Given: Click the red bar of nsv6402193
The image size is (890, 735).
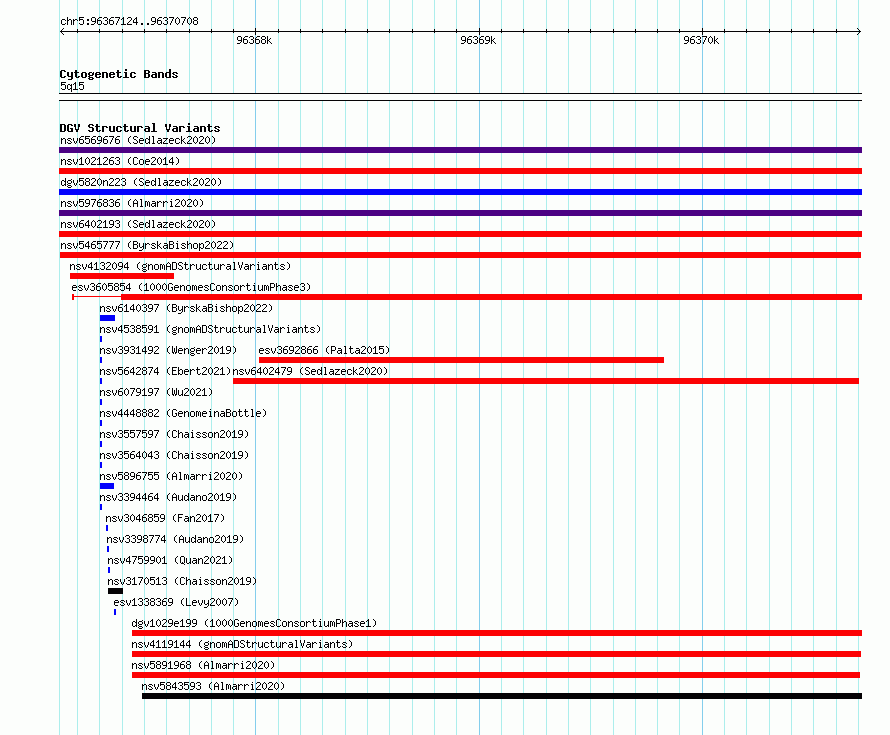Looking at the screenshot, I should pyautogui.click(x=460, y=234).
